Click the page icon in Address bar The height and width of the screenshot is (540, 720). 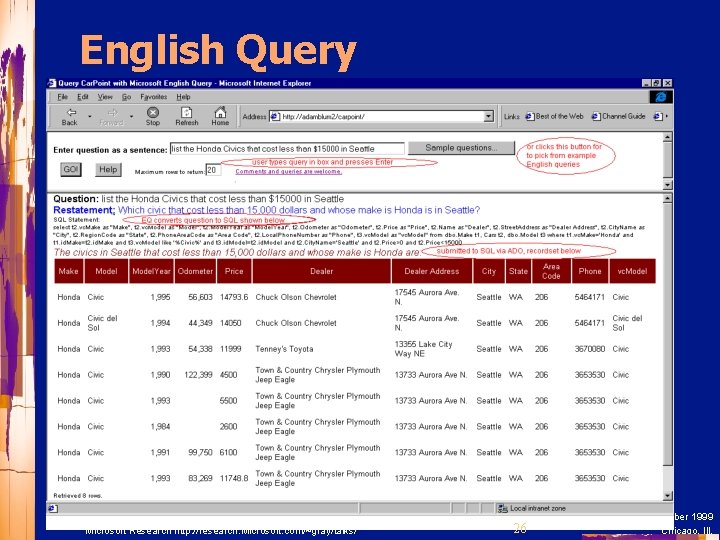[275, 117]
